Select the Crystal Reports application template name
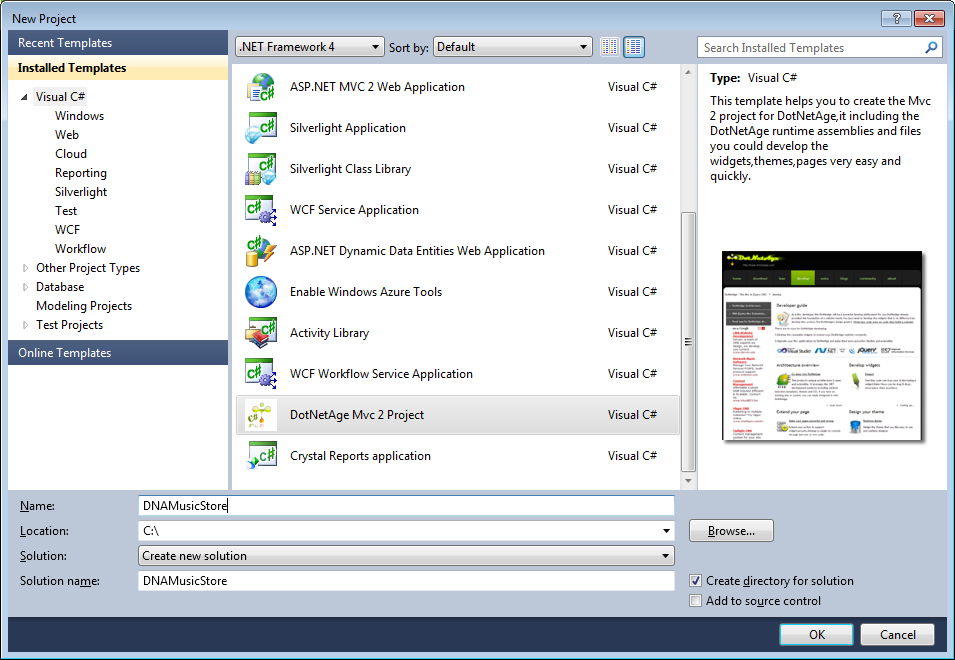 [x=360, y=456]
